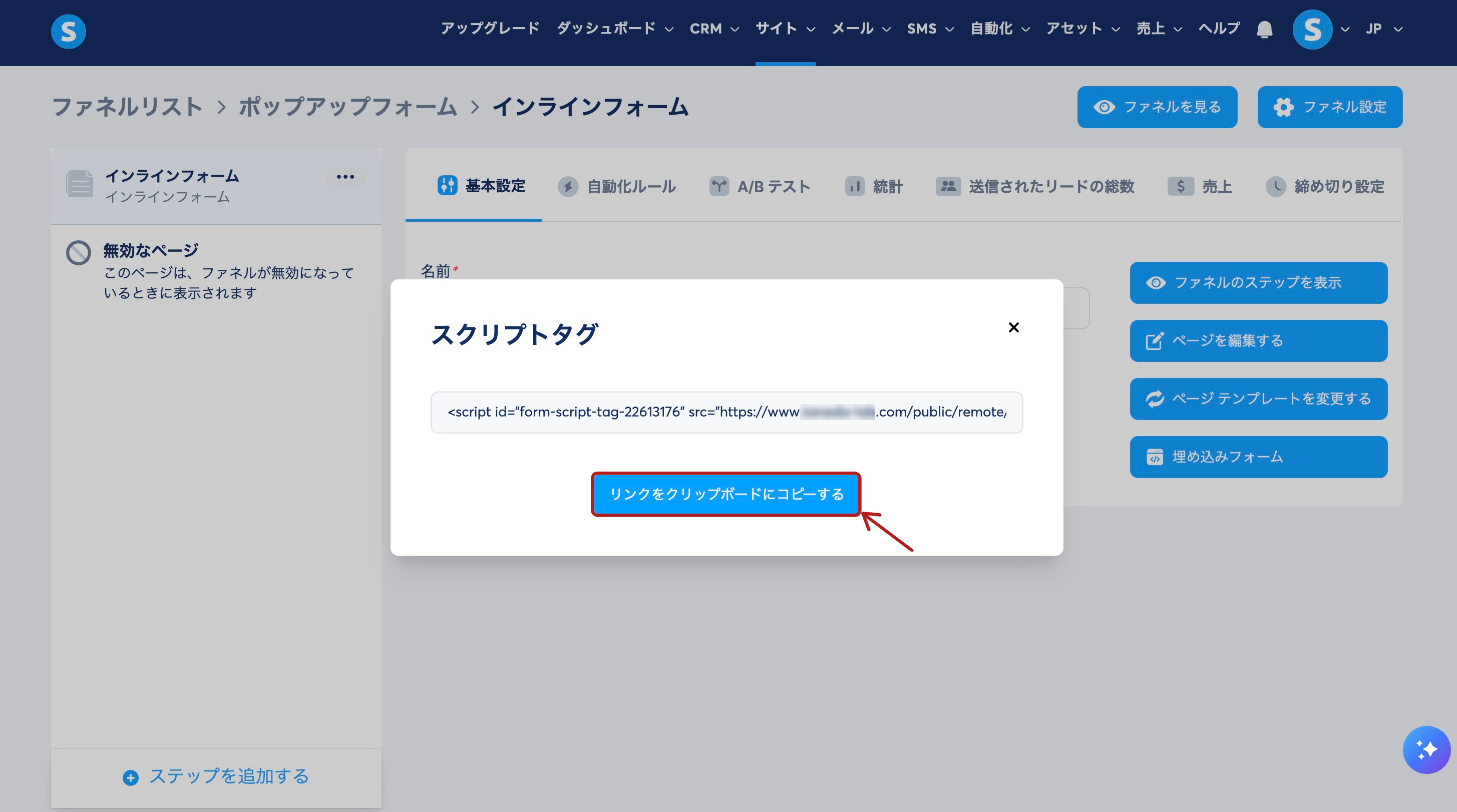Click リンクをクリップボードにコピーする button

[726, 494]
